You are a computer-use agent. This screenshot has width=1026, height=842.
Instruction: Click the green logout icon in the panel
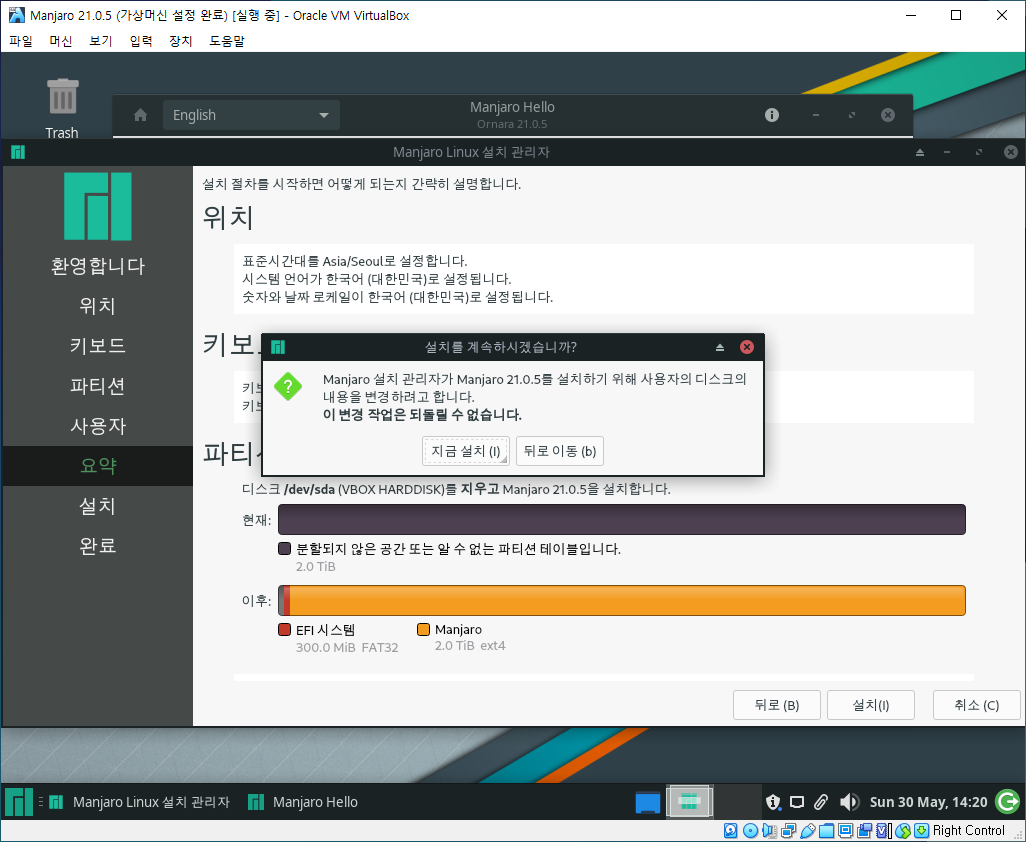tap(1007, 801)
